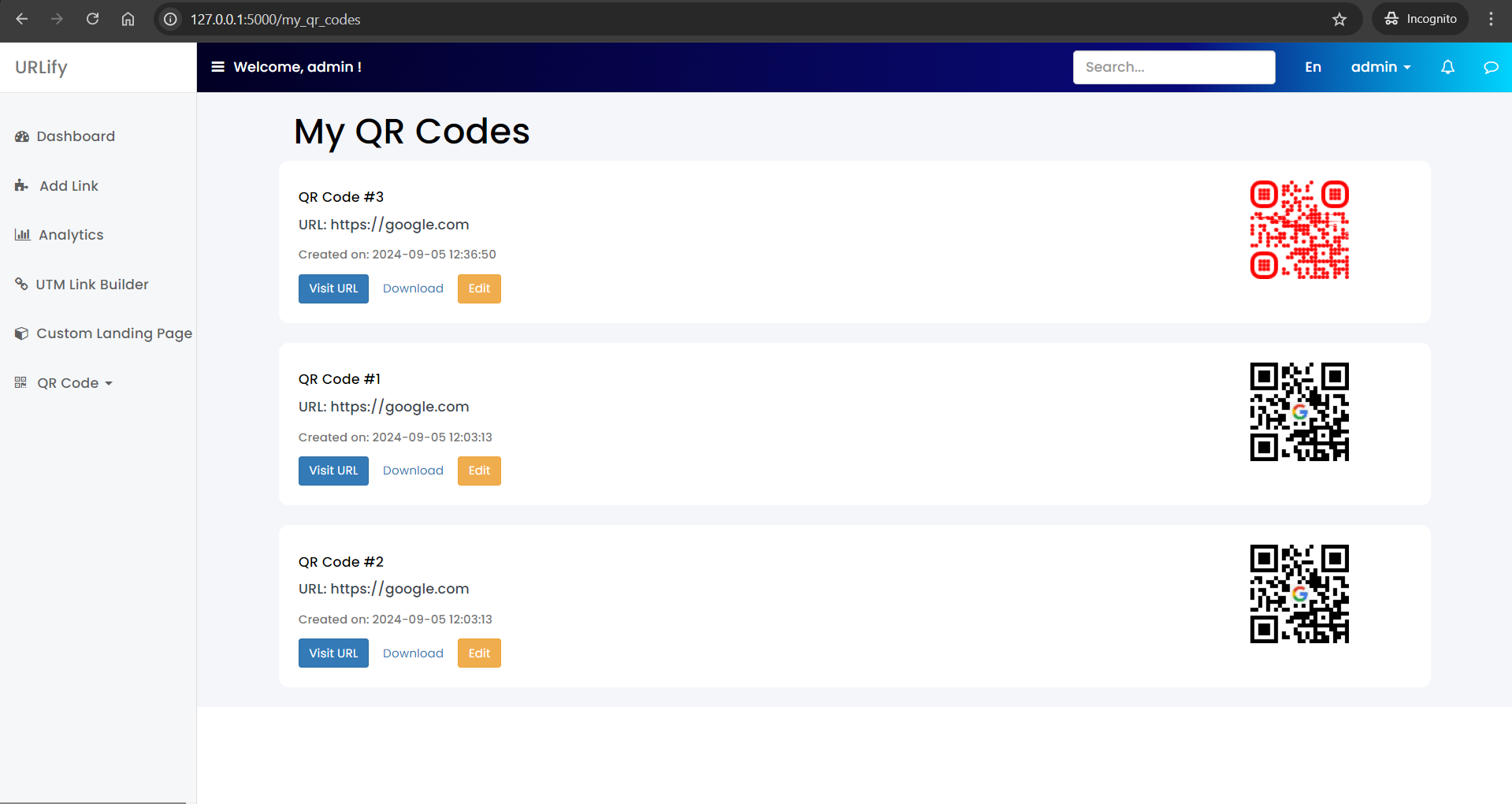Download QR Code #2
The height and width of the screenshot is (804, 1512).
coord(413,653)
